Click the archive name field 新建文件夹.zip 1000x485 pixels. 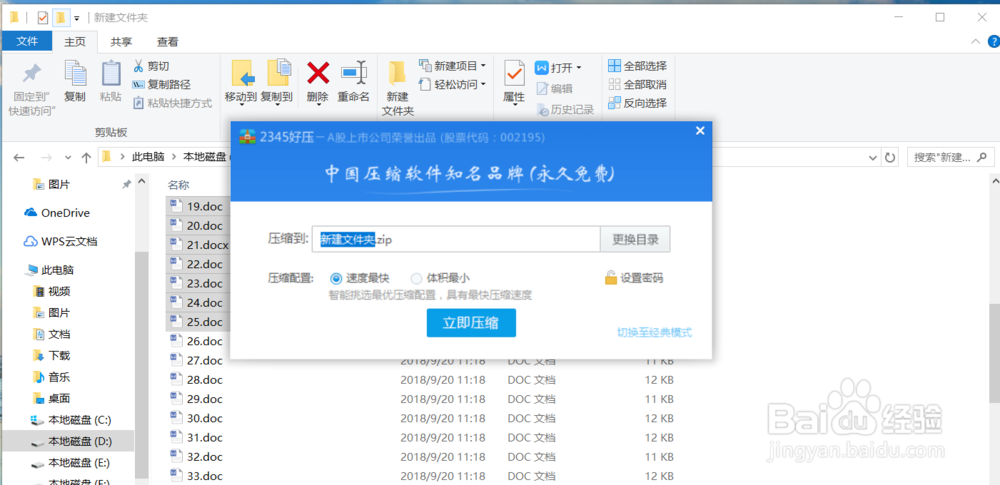click(455, 239)
